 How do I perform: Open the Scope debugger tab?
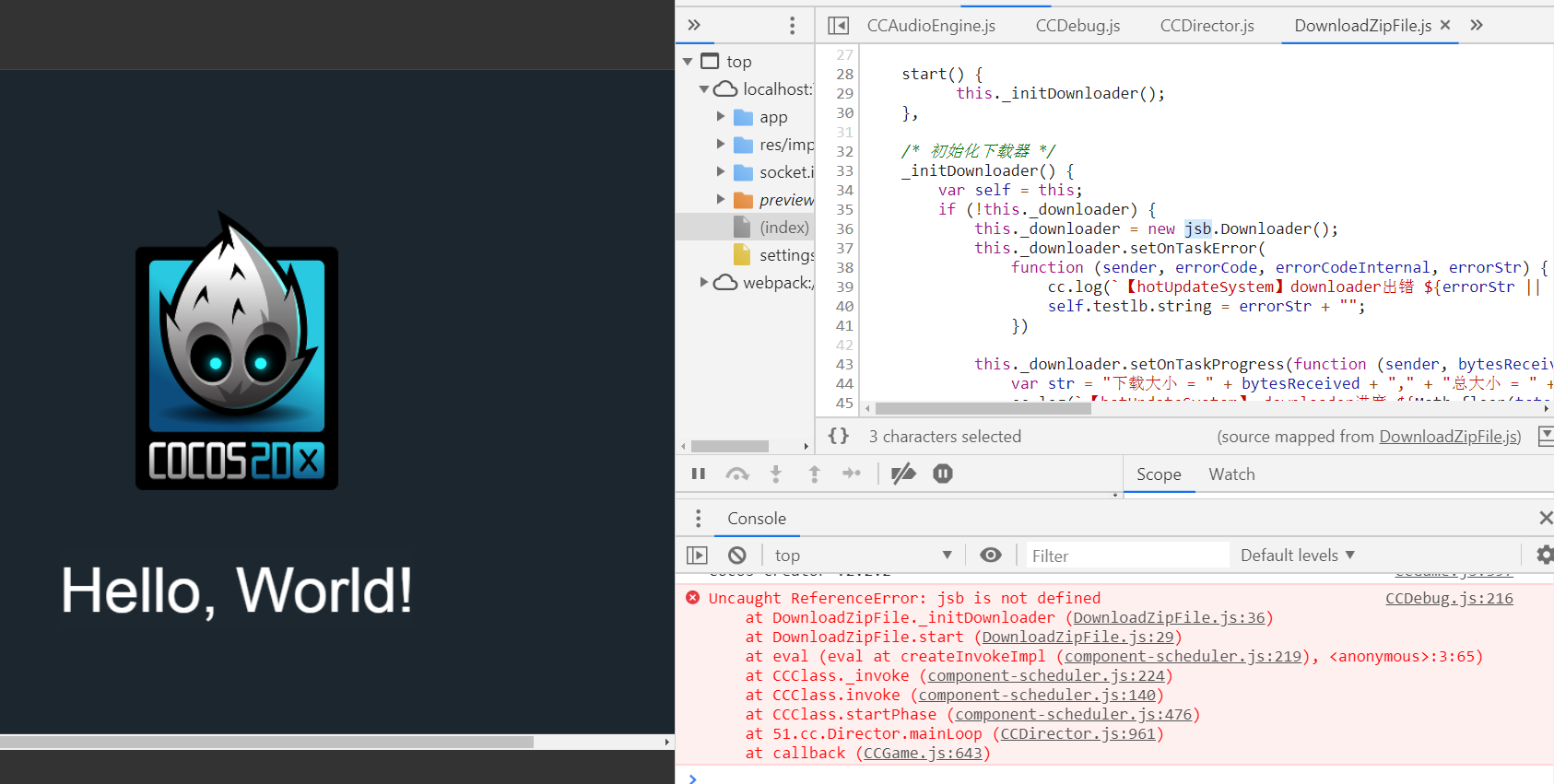[1159, 474]
